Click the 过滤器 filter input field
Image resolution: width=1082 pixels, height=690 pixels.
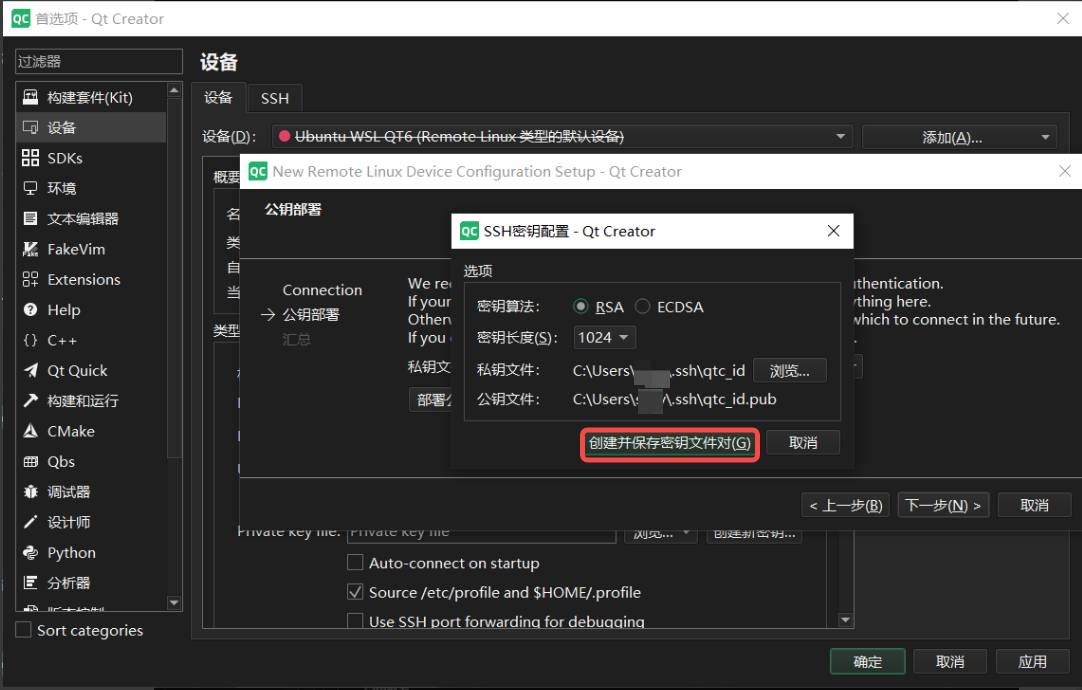click(99, 61)
